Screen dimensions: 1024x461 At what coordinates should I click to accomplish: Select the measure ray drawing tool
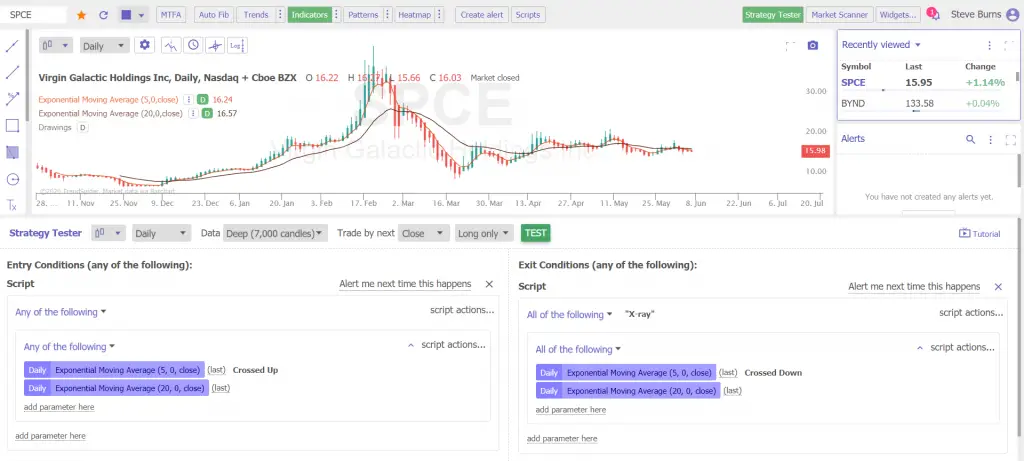[x=12, y=99]
